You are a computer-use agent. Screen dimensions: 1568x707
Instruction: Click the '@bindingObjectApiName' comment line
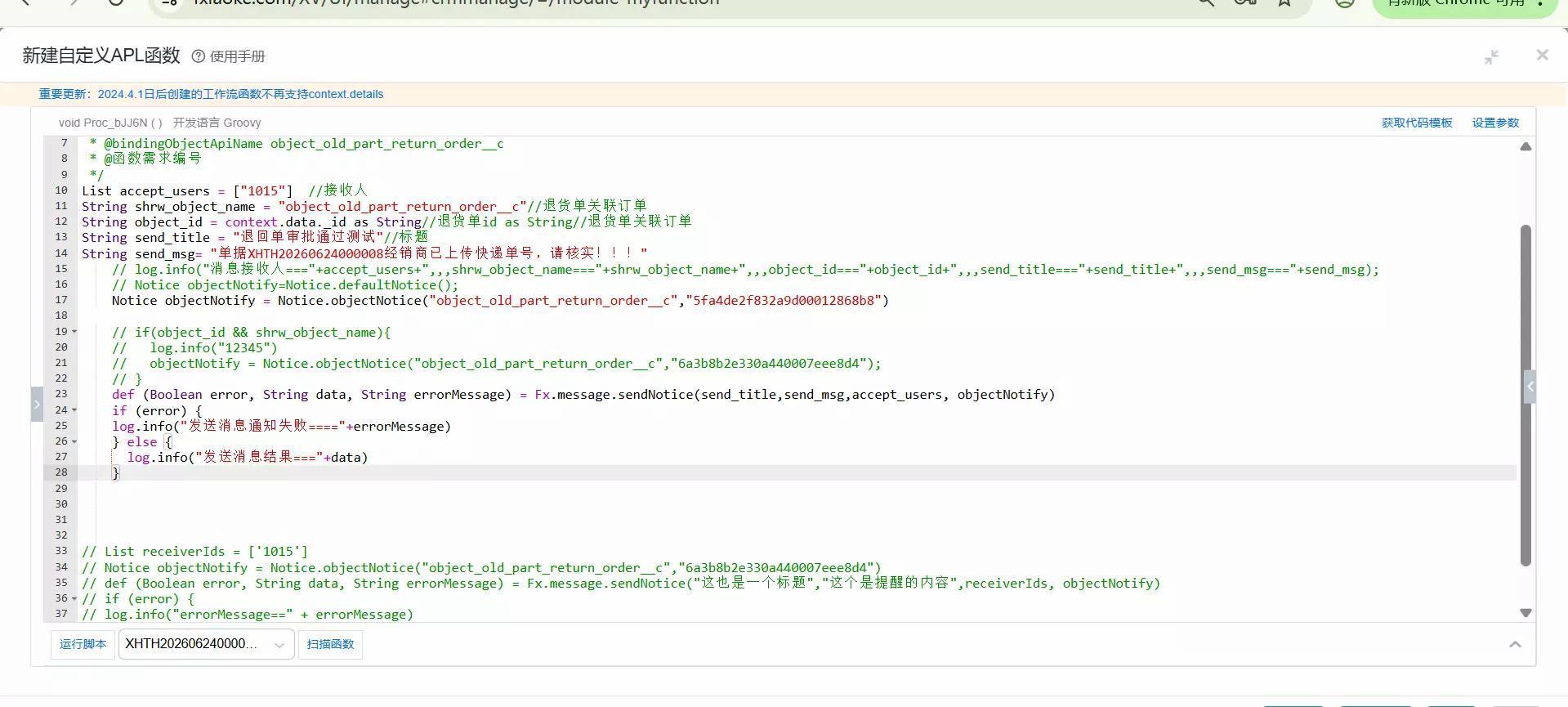[297, 144]
